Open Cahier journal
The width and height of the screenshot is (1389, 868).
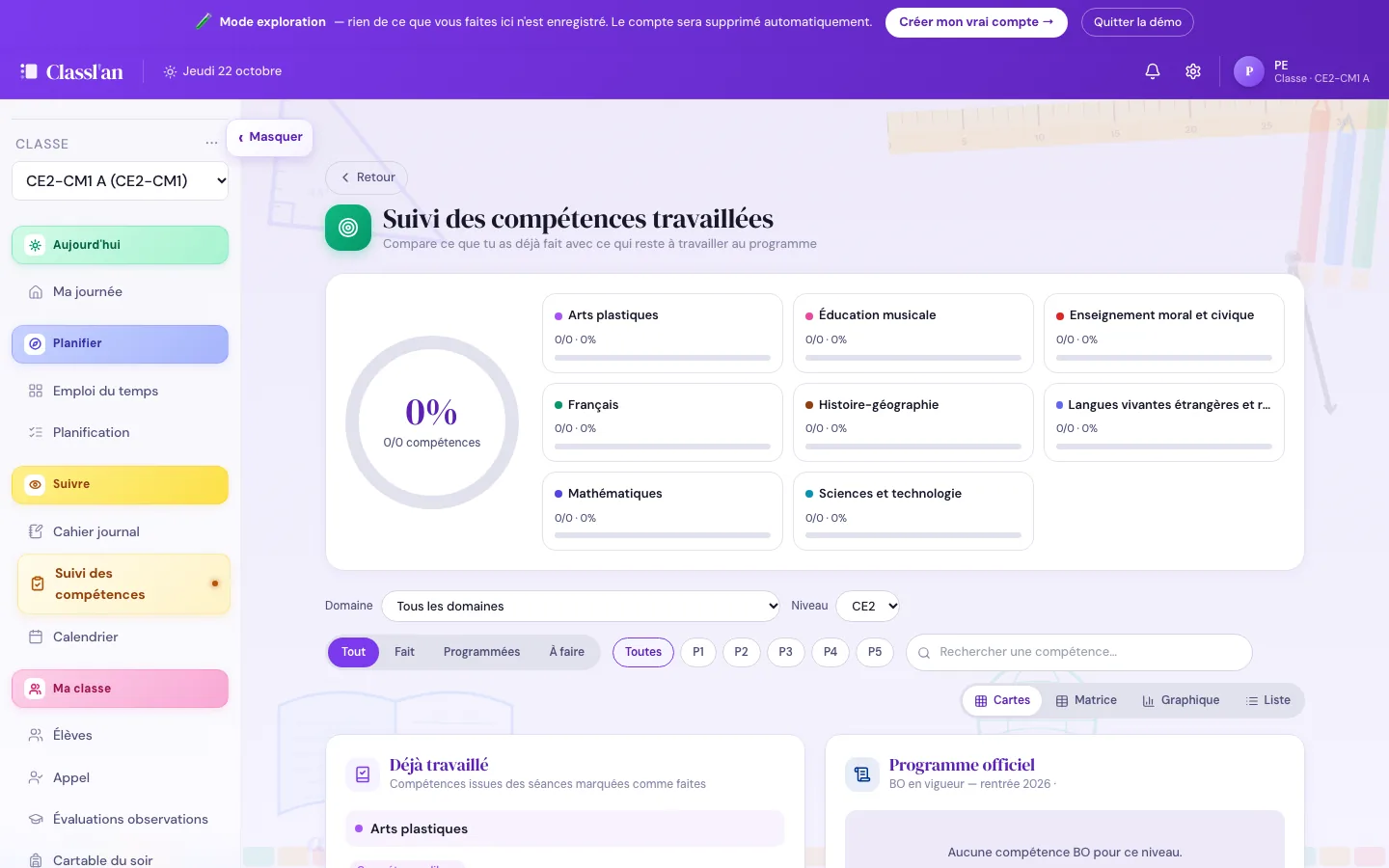pyautogui.click(x=120, y=531)
